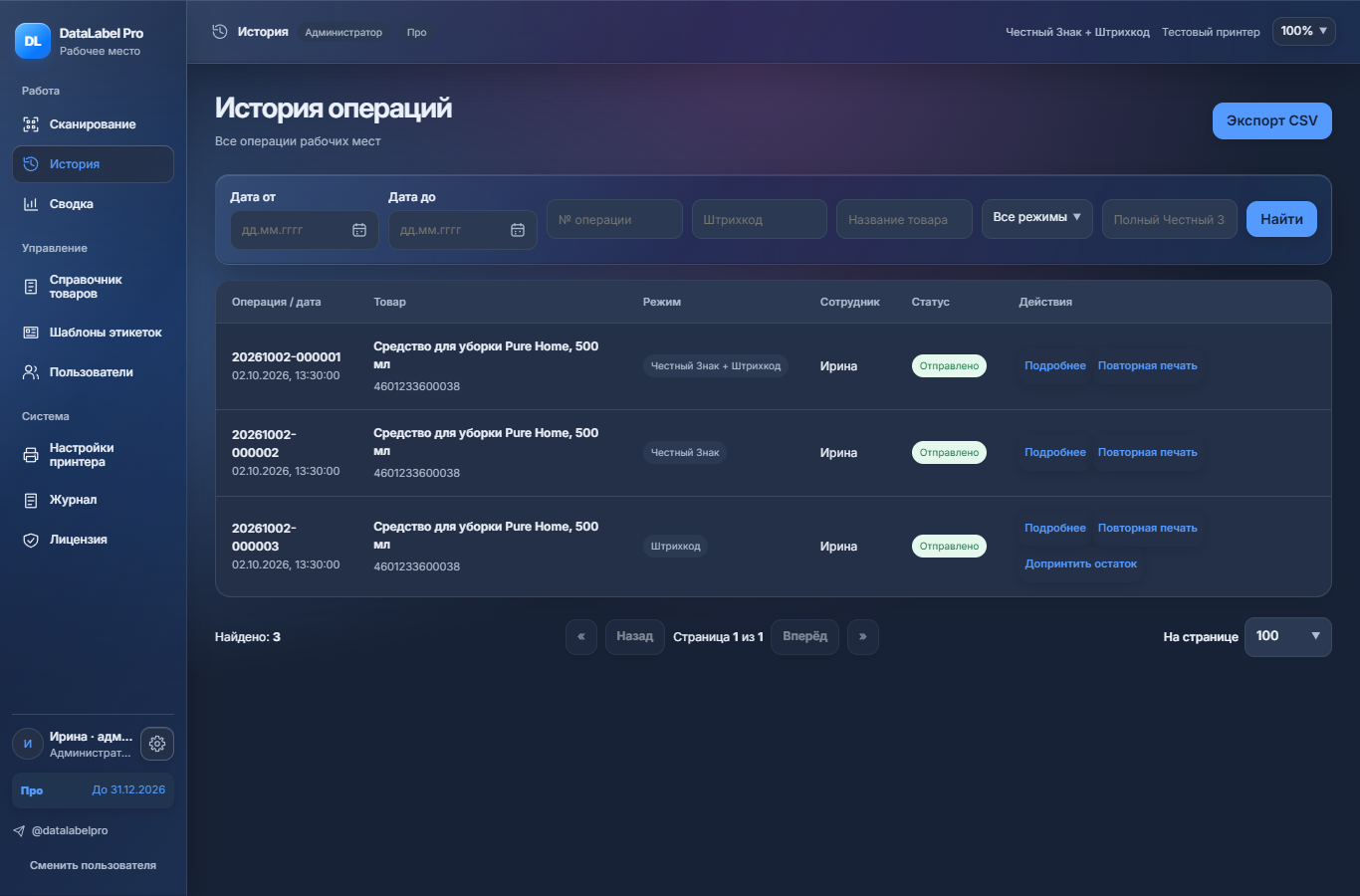Viewport: 1360px width, 896px height.
Task: Jump to last page with » button
Action: pyautogui.click(x=863, y=637)
